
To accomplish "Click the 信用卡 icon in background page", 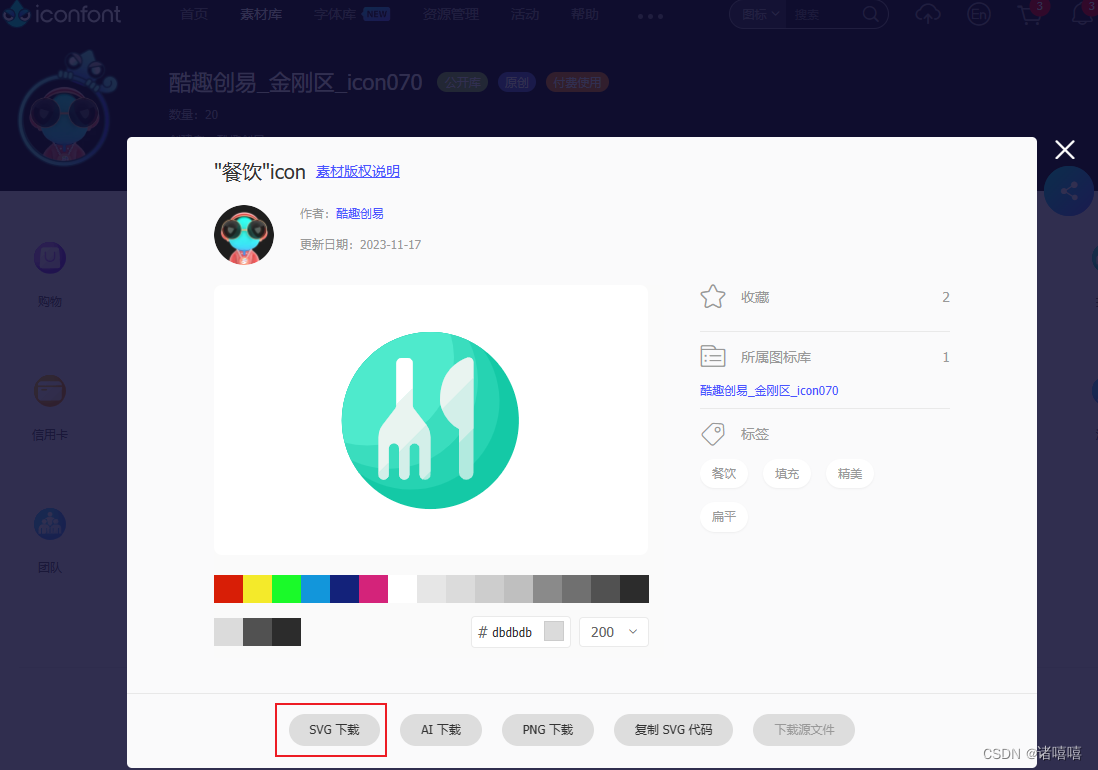I will [x=50, y=391].
